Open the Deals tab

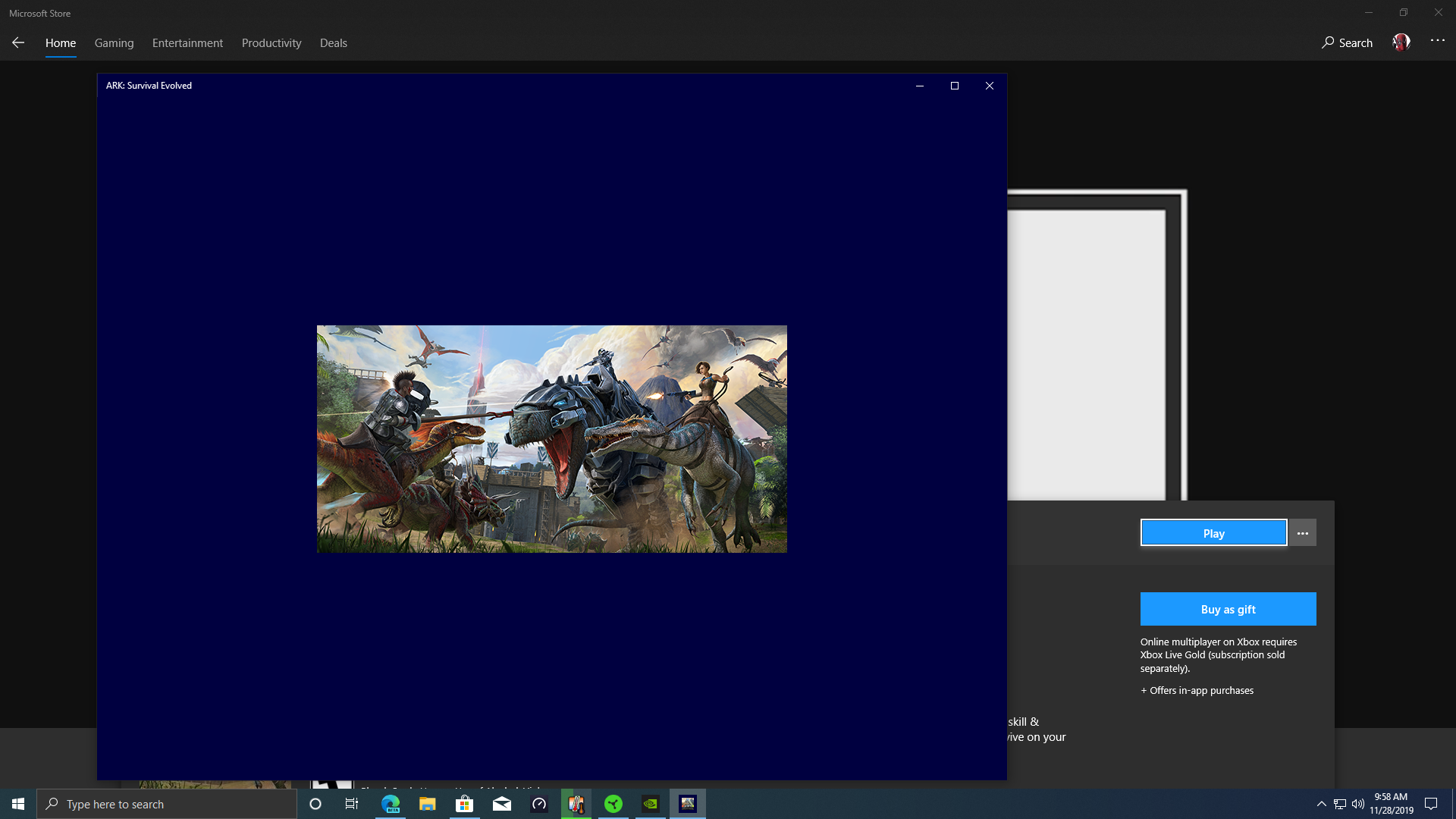[x=334, y=43]
